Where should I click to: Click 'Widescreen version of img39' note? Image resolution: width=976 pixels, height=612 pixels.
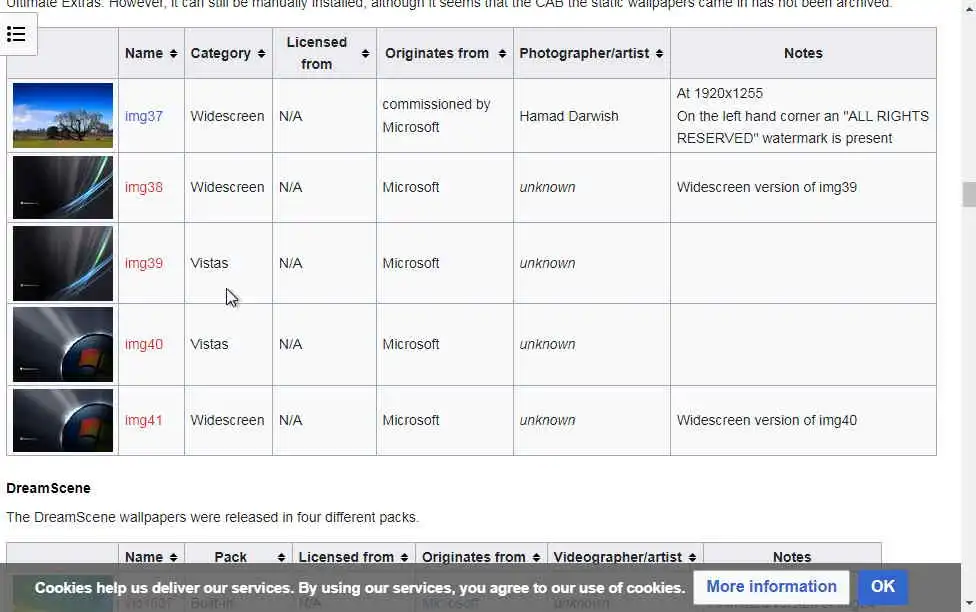coord(766,187)
